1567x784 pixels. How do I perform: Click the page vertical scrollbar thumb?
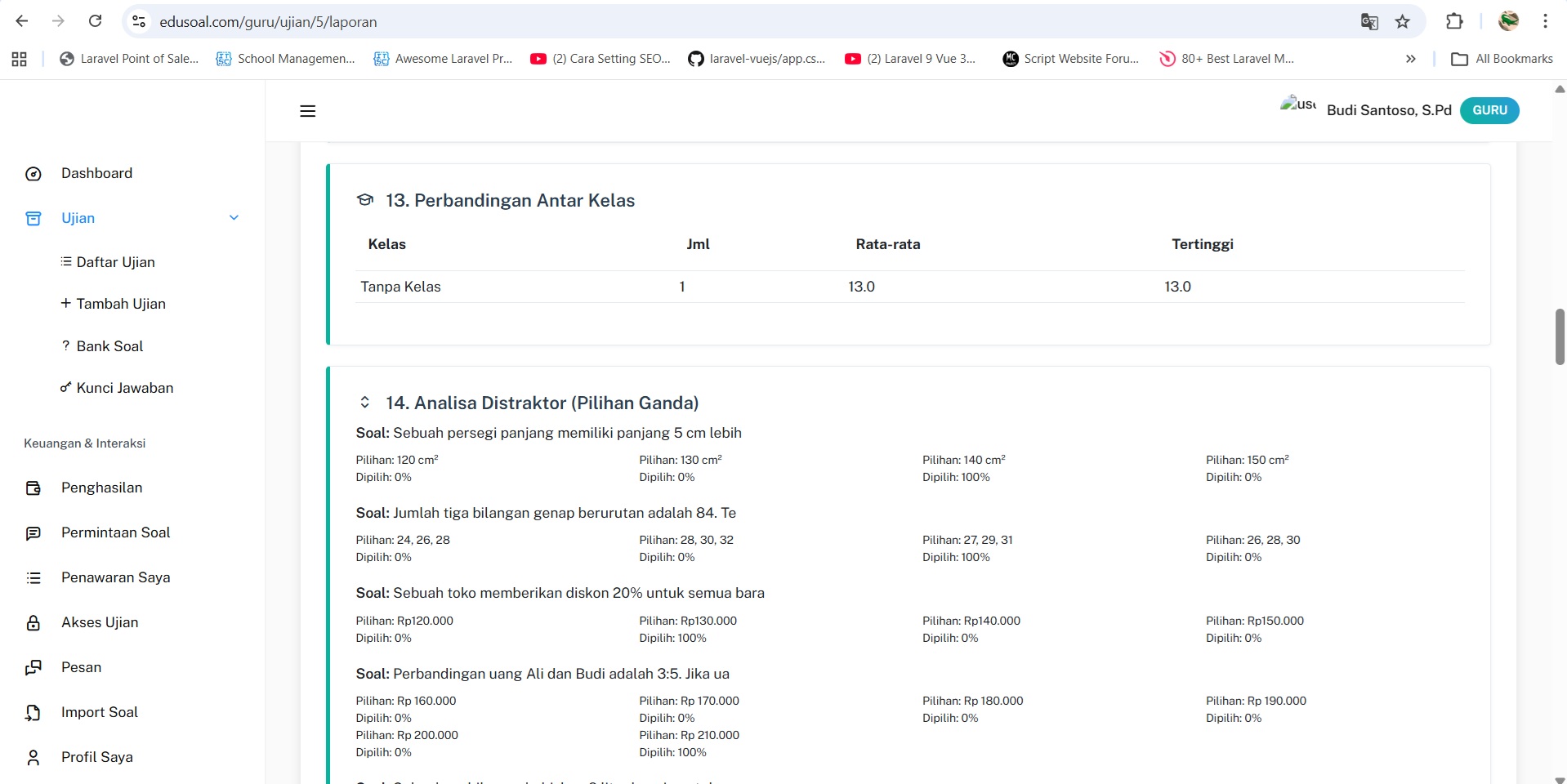click(1559, 336)
